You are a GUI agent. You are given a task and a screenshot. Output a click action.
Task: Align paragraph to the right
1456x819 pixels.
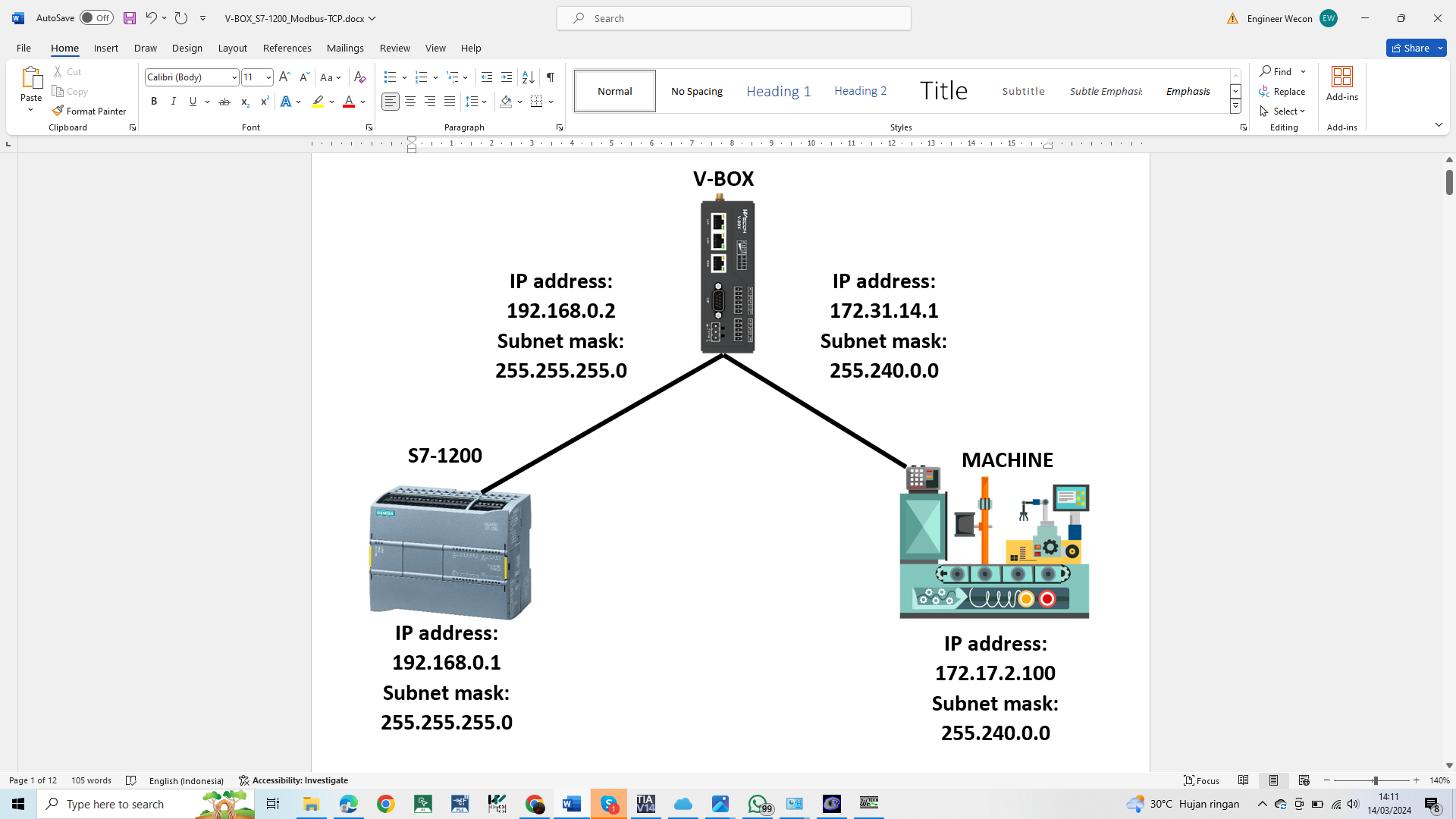tap(430, 102)
